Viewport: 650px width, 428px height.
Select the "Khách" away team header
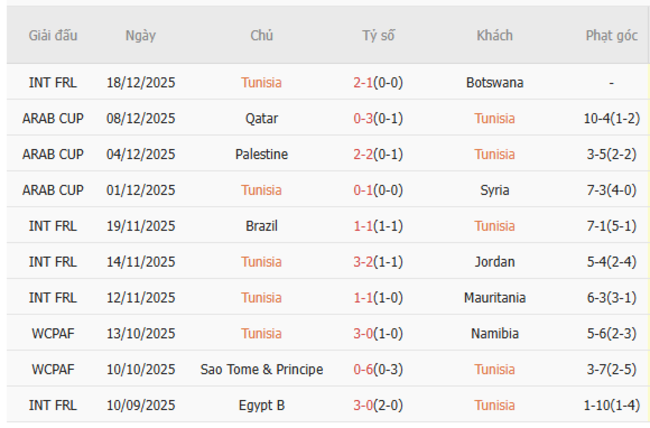495,35
